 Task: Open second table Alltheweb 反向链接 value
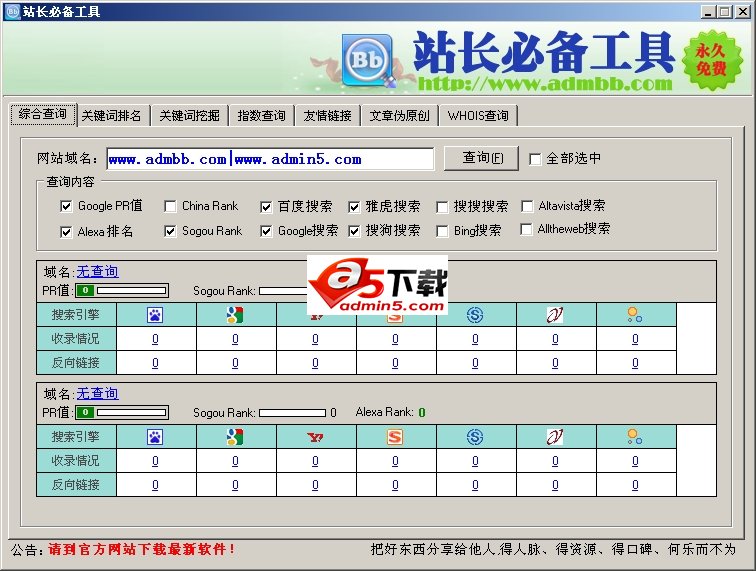coord(635,485)
